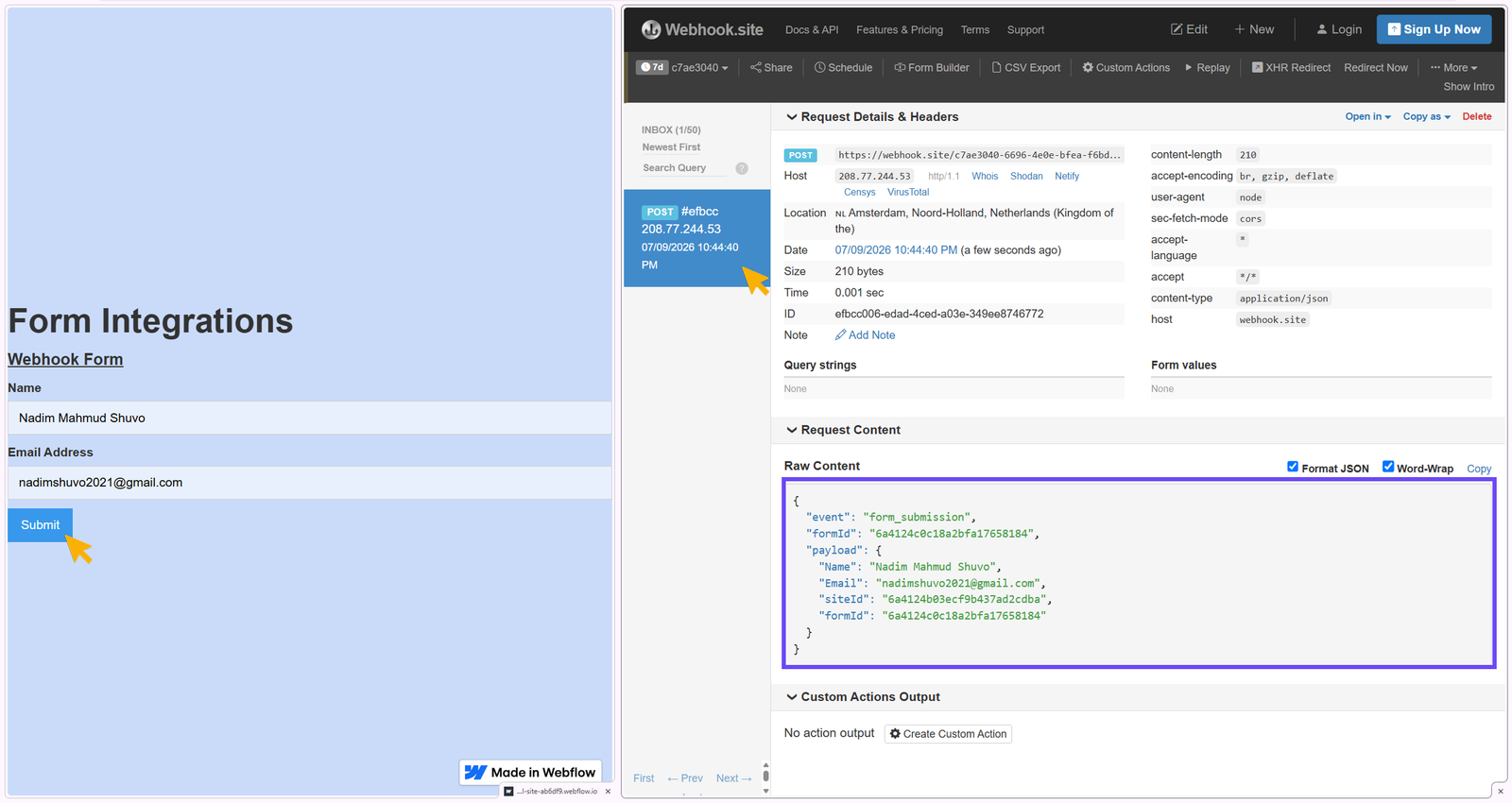Click the user-agent value node
The height and width of the screenshot is (803, 1512).
[x=1250, y=197]
